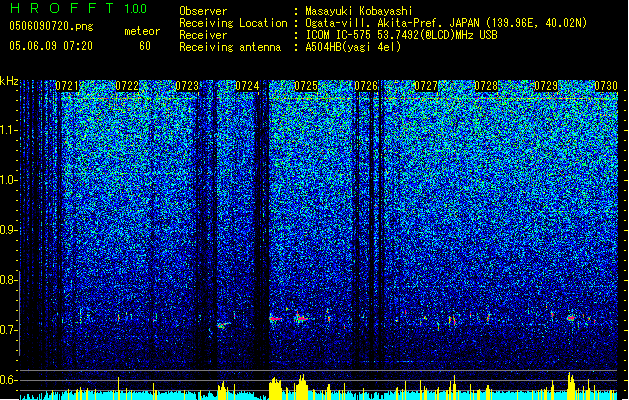Click the 0724 time marker

click(x=247, y=86)
